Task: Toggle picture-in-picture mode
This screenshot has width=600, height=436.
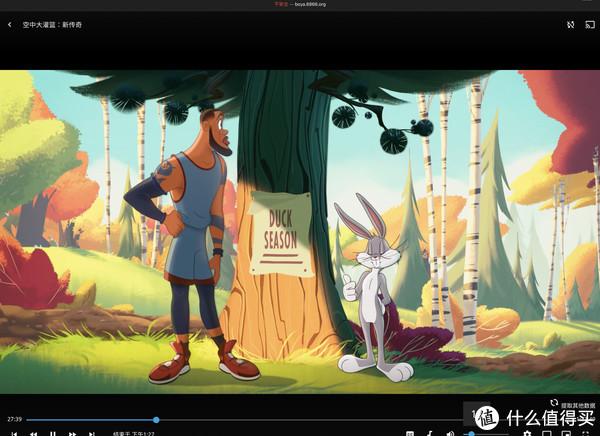Action: [566, 434]
